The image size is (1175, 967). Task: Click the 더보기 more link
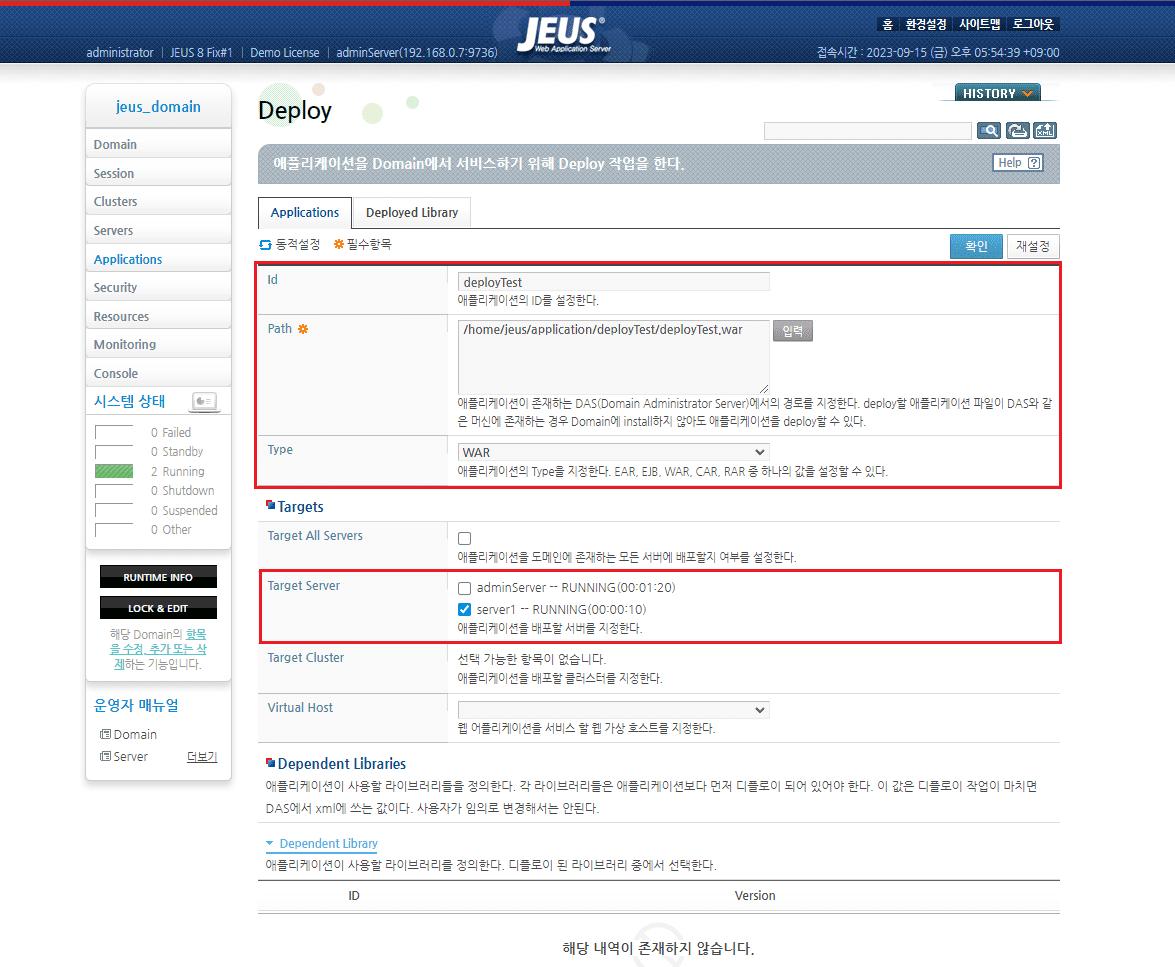(202, 757)
